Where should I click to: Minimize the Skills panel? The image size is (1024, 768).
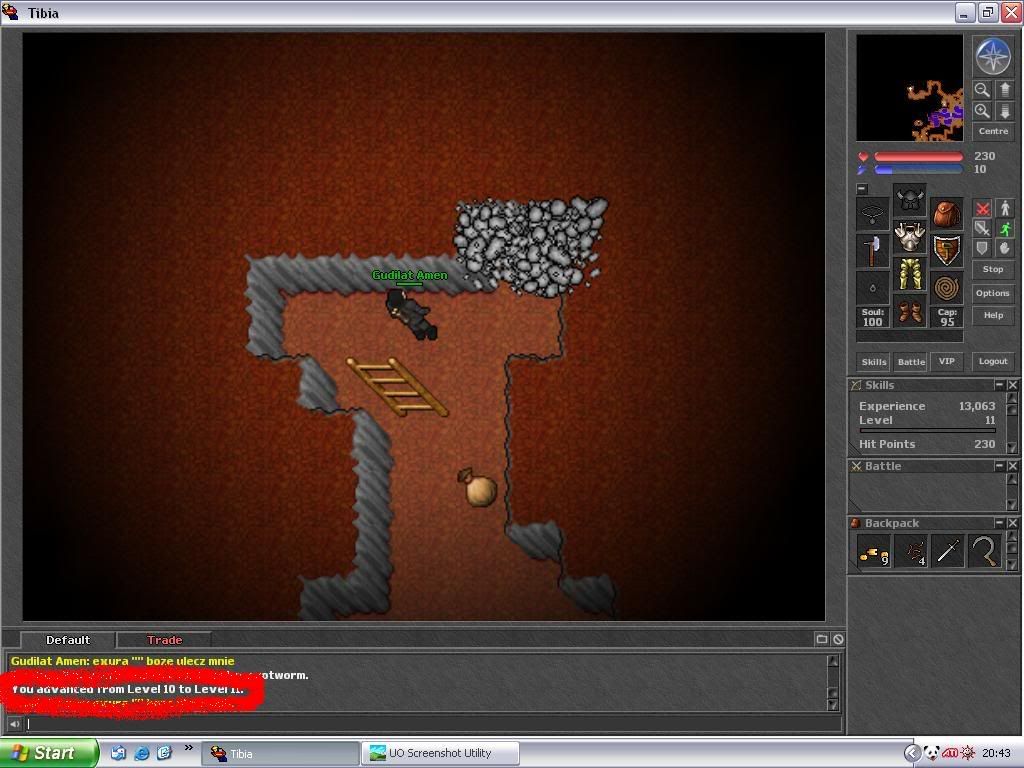point(999,385)
